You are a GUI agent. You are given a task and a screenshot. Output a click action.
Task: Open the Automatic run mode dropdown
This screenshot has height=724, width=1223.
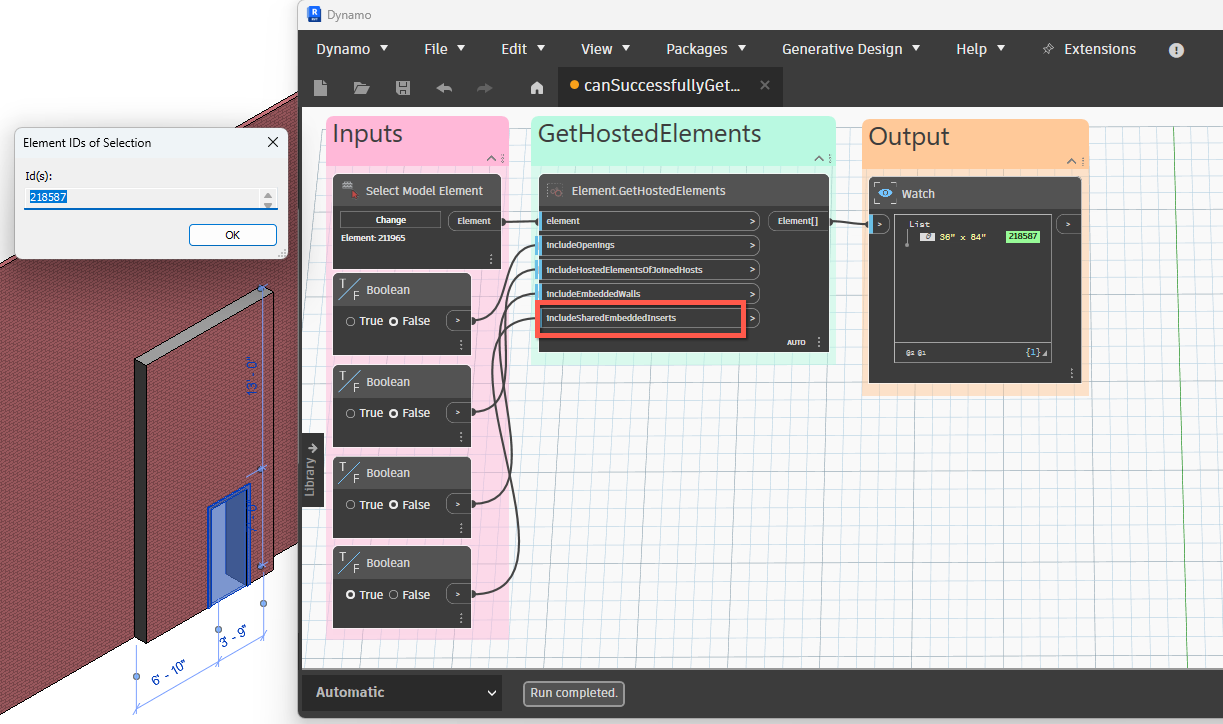[x=402, y=692]
